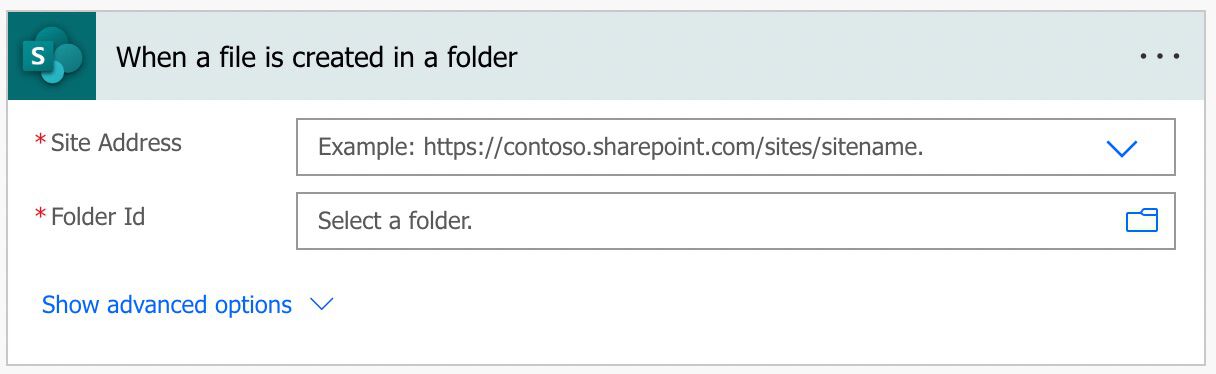Focus the Site Address input field
Image resolution: width=1216 pixels, height=374 pixels.
point(736,147)
